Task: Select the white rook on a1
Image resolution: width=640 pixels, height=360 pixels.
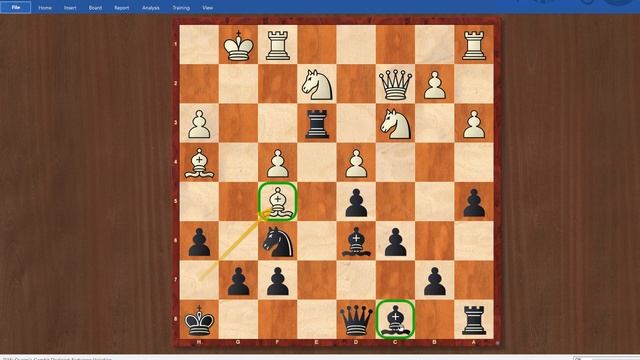Action: 474,45
